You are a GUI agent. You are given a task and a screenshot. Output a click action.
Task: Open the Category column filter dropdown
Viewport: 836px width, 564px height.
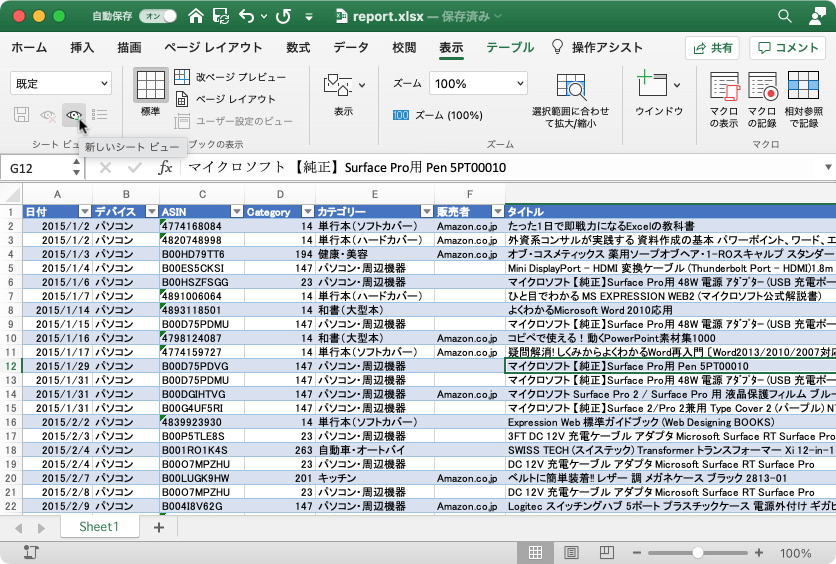click(x=308, y=212)
